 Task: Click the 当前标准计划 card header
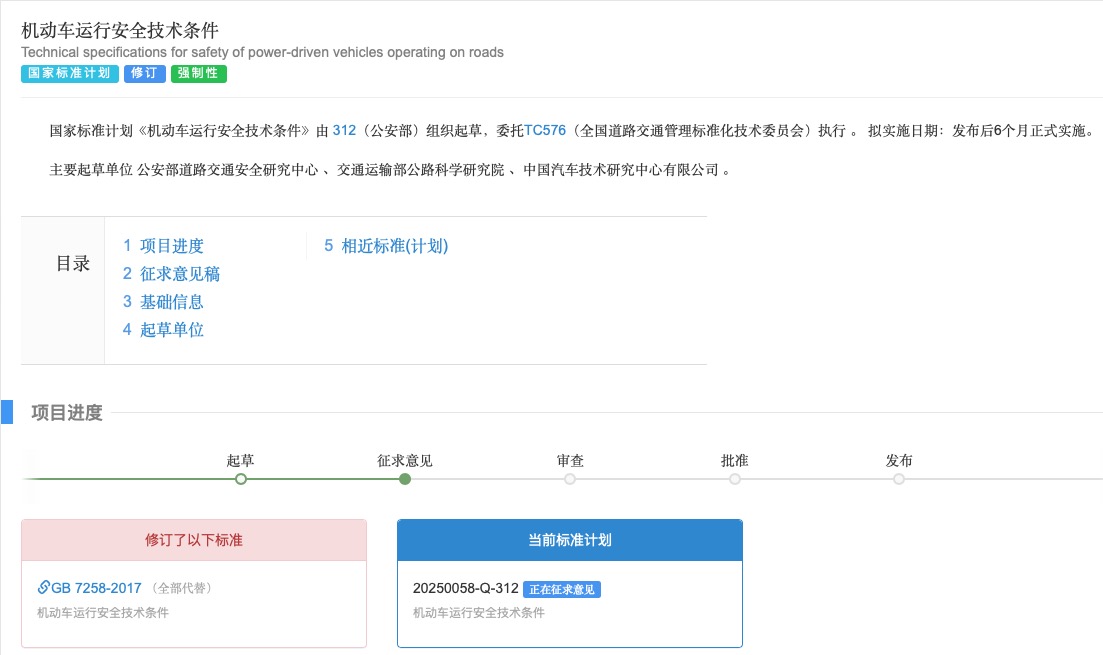(x=569, y=540)
